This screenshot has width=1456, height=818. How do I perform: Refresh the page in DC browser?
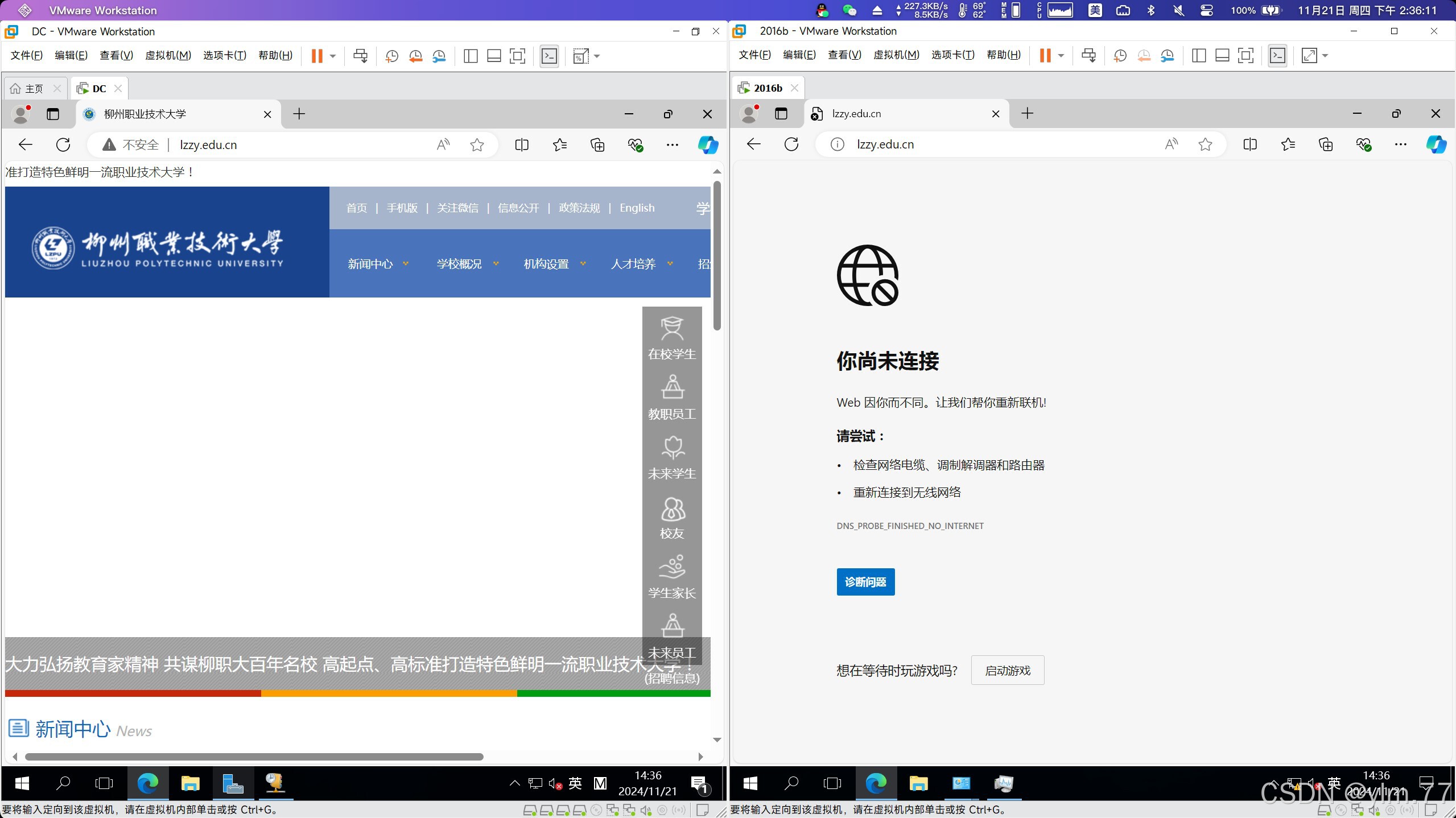click(x=63, y=144)
